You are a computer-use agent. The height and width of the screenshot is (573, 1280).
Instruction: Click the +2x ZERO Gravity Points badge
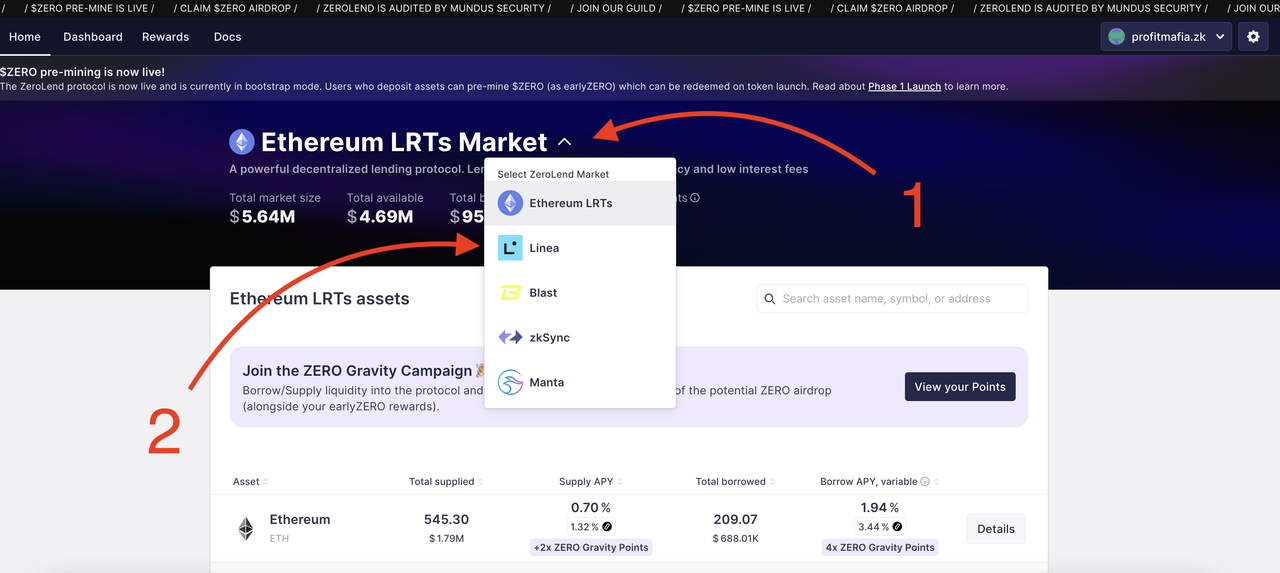point(591,547)
